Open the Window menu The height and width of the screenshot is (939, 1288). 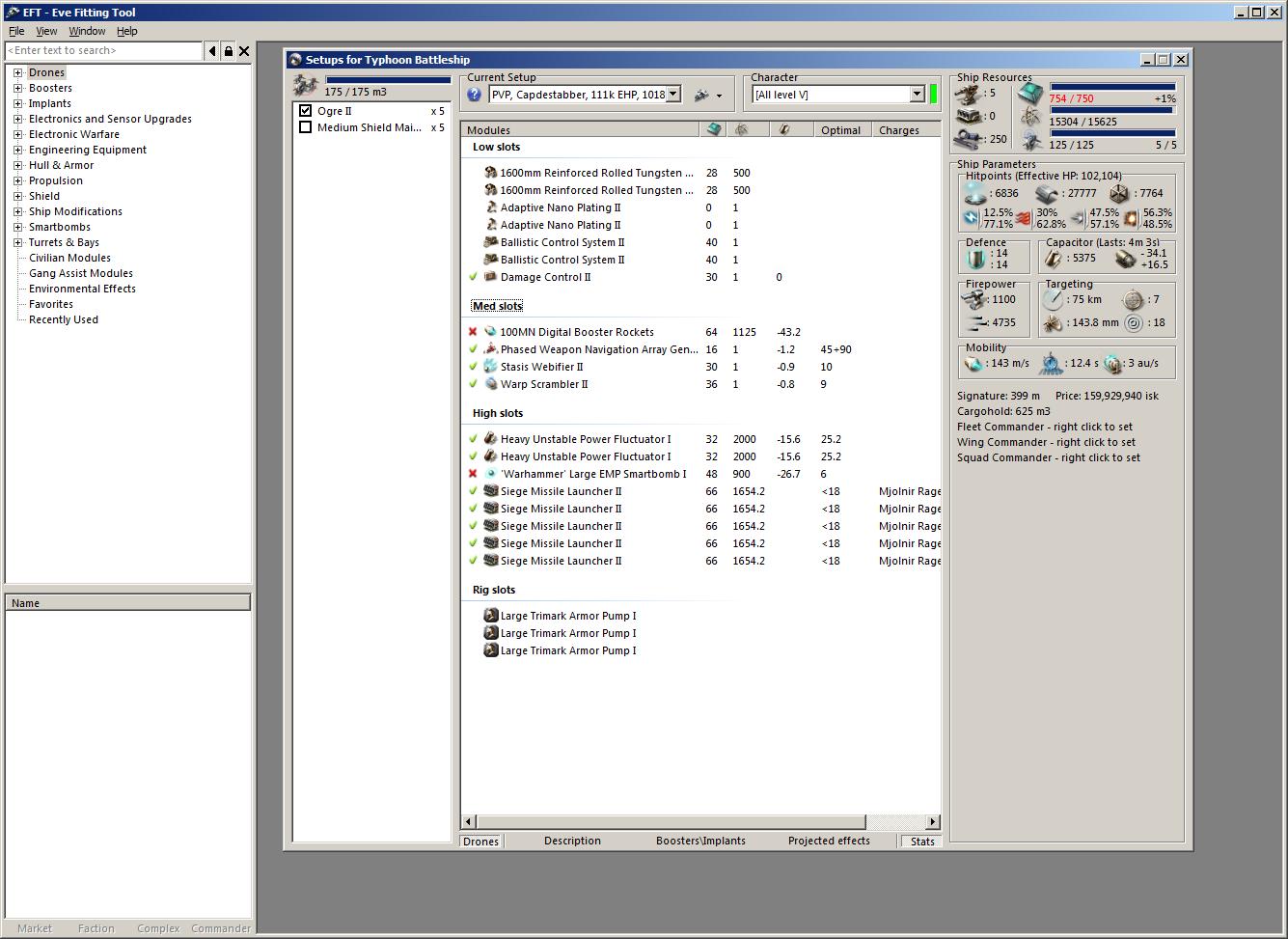[x=87, y=31]
